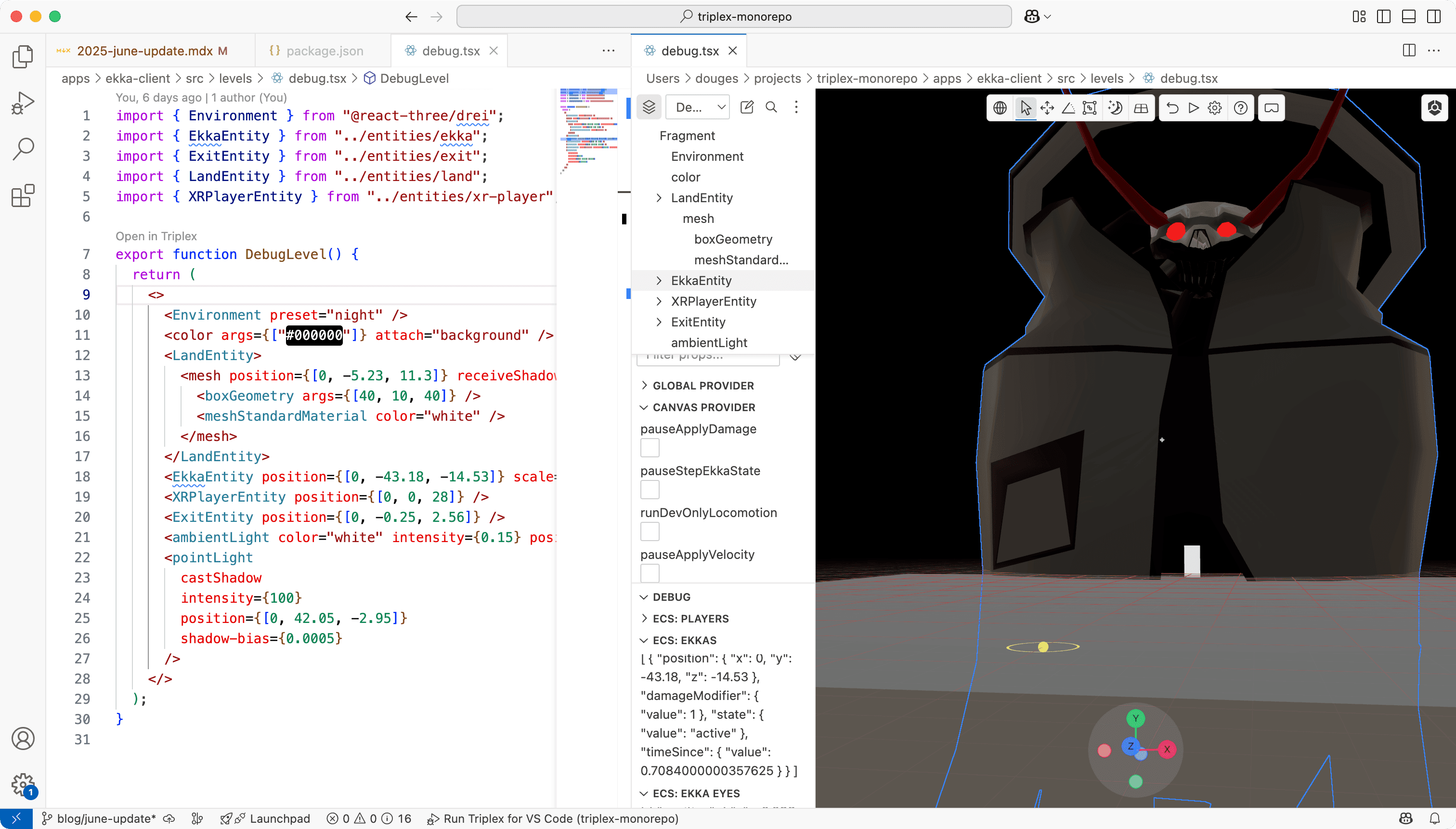
Task: Click the red X axis on the gizmo
Action: coord(1167,749)
